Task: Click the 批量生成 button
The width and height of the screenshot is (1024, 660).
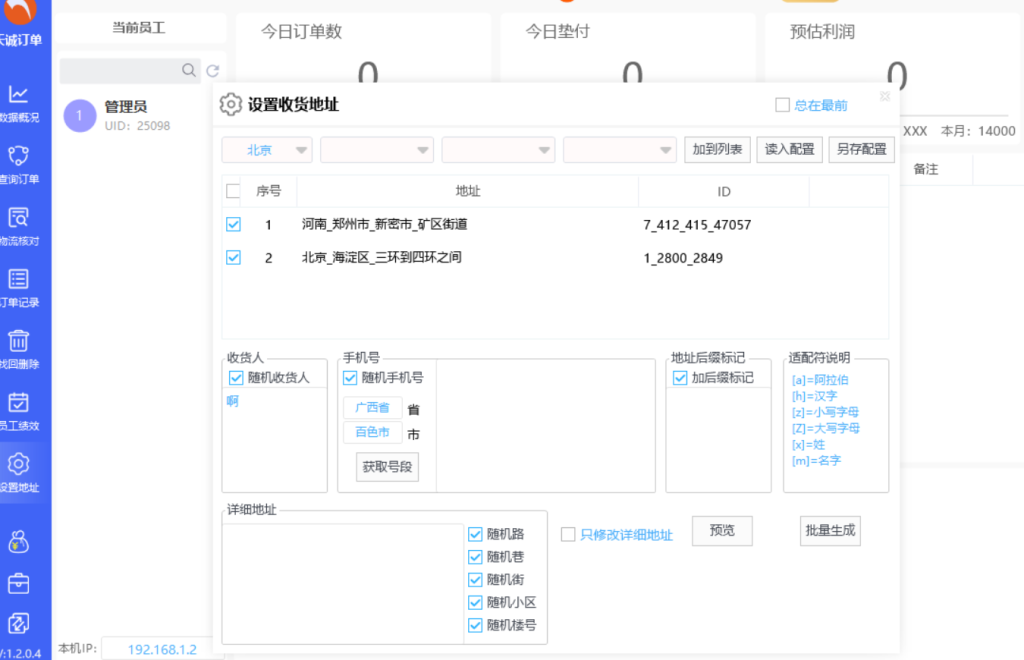Action: pos(830,531)
